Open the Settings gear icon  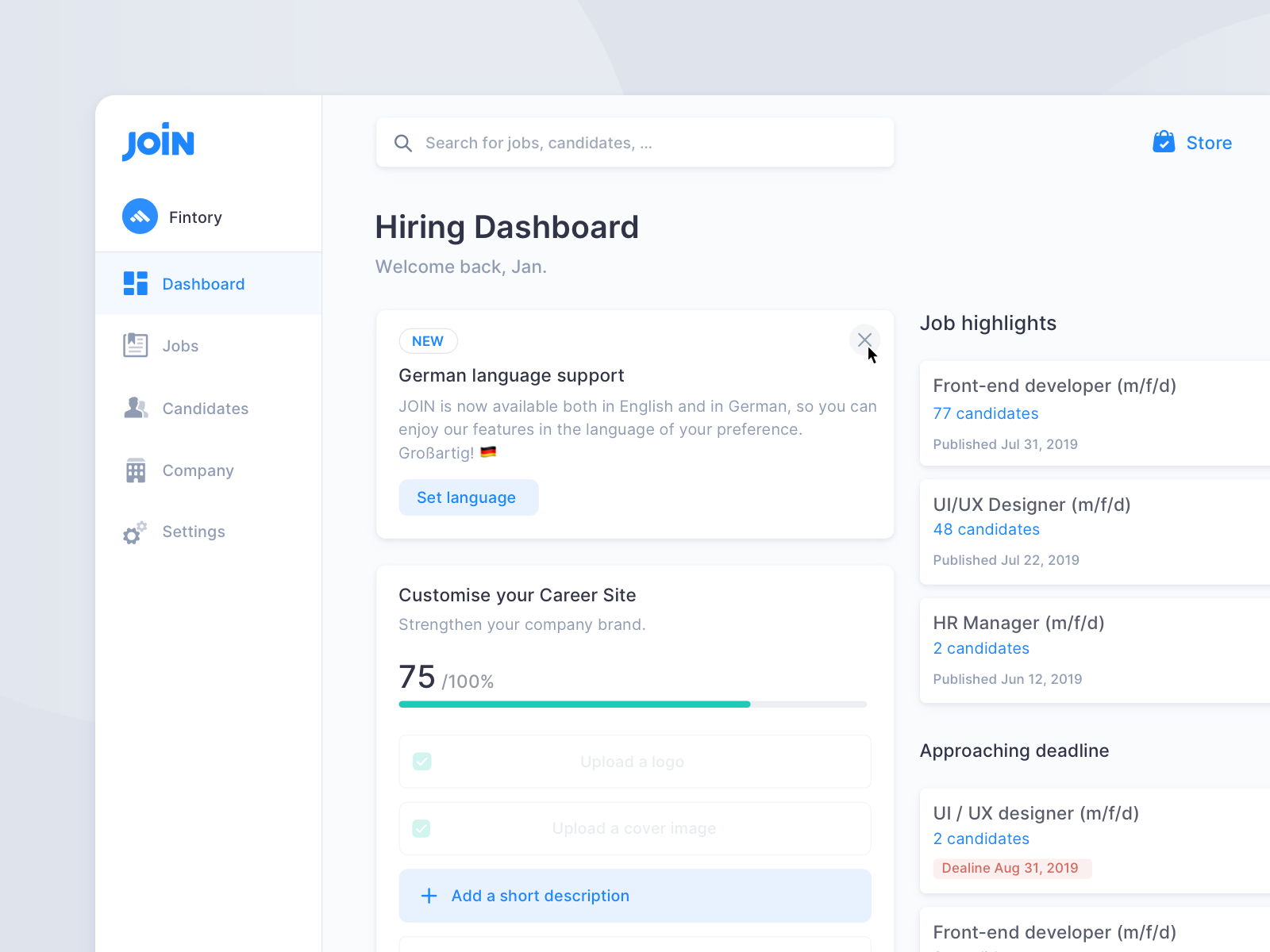click(x=135, y=532)
